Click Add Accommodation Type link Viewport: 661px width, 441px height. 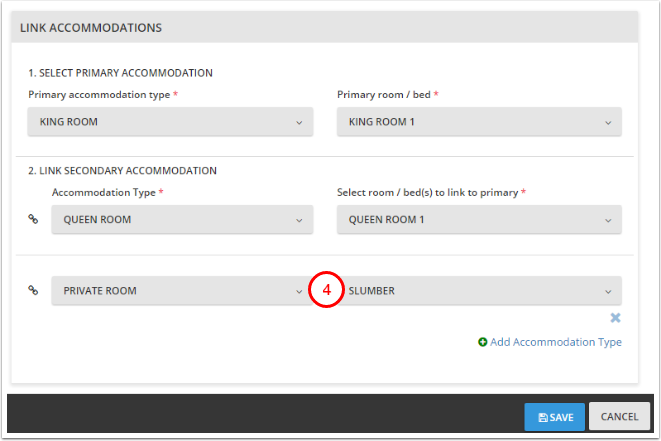[556, 342]
